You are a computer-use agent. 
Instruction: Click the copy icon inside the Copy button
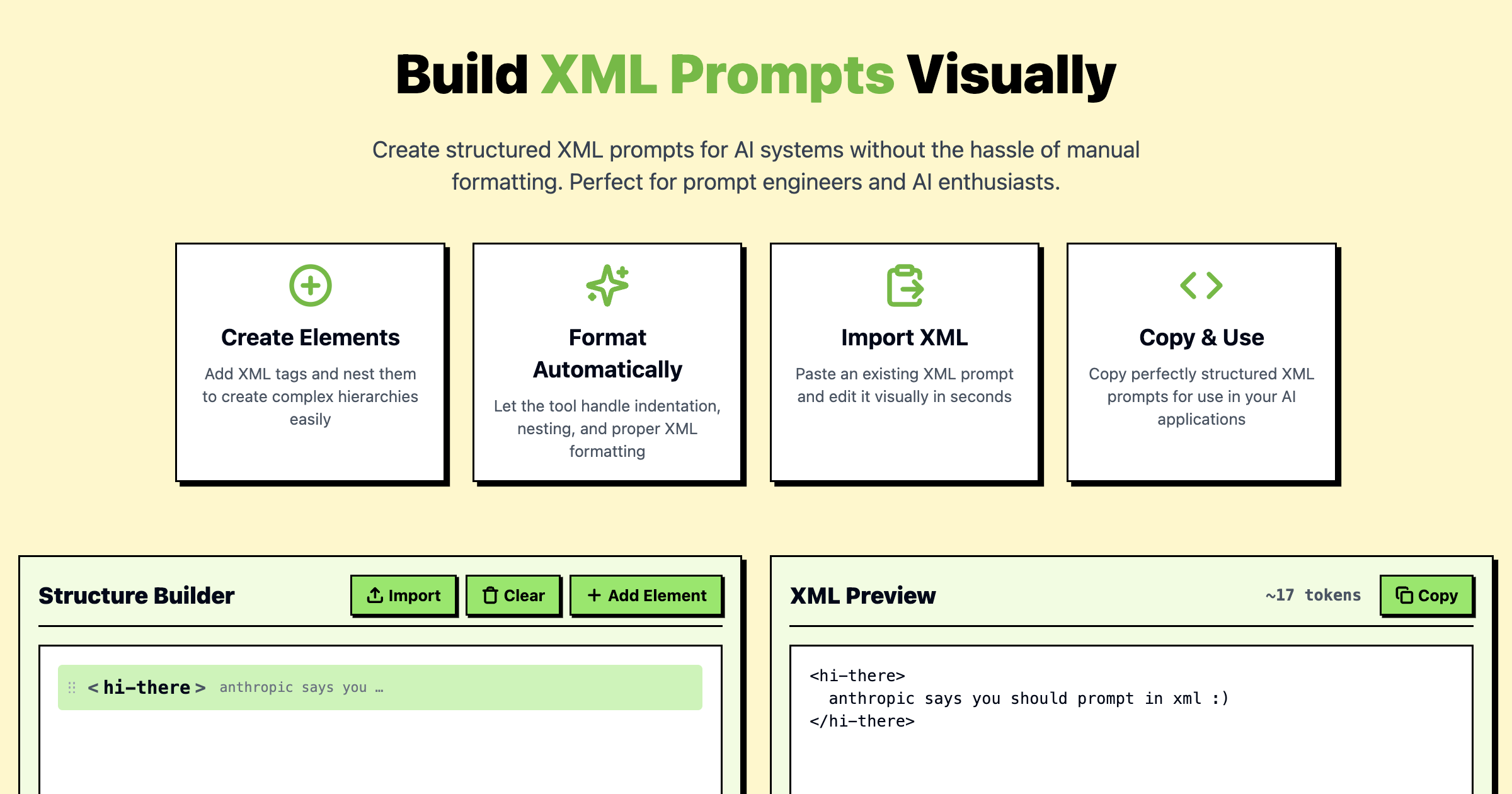1405,594
